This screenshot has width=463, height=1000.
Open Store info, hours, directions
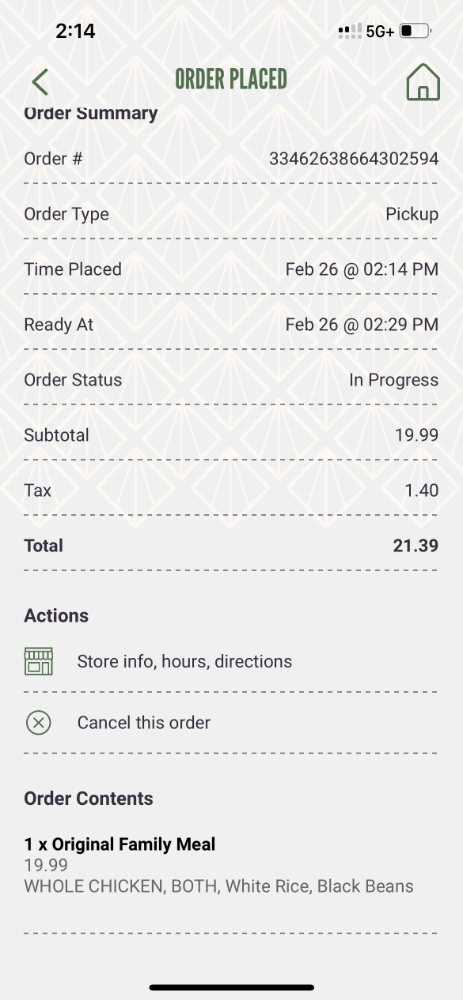tap(184, 661)
